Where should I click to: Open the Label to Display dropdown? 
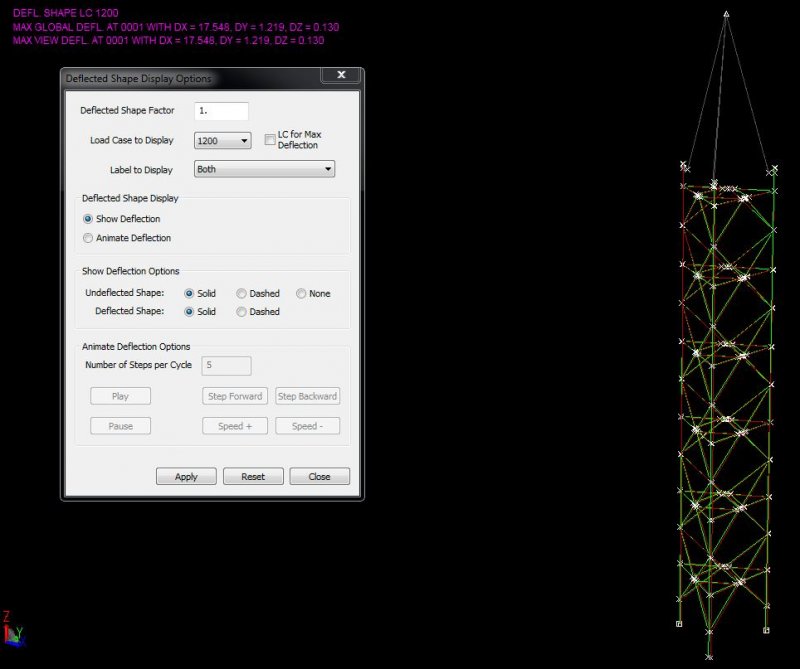(x=264, y=169)
